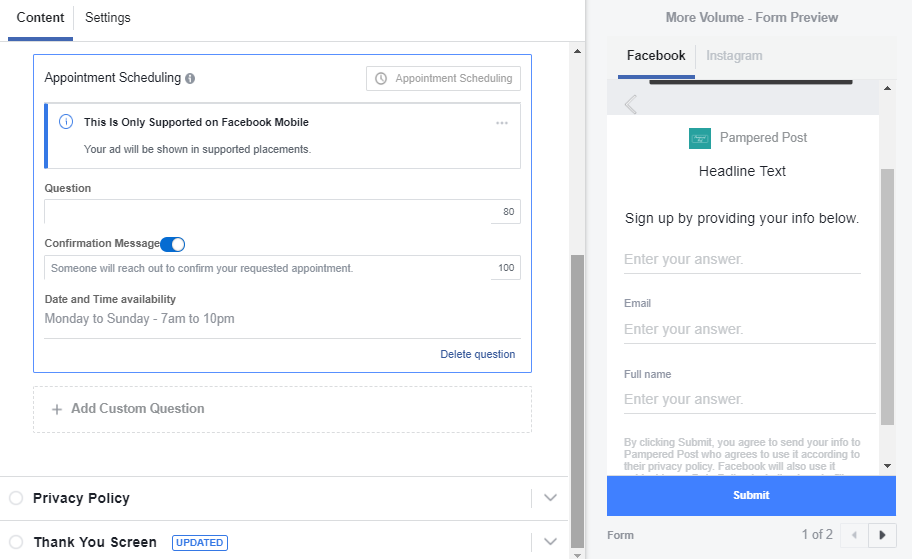Switch preview to the Instagram tab

734,56
